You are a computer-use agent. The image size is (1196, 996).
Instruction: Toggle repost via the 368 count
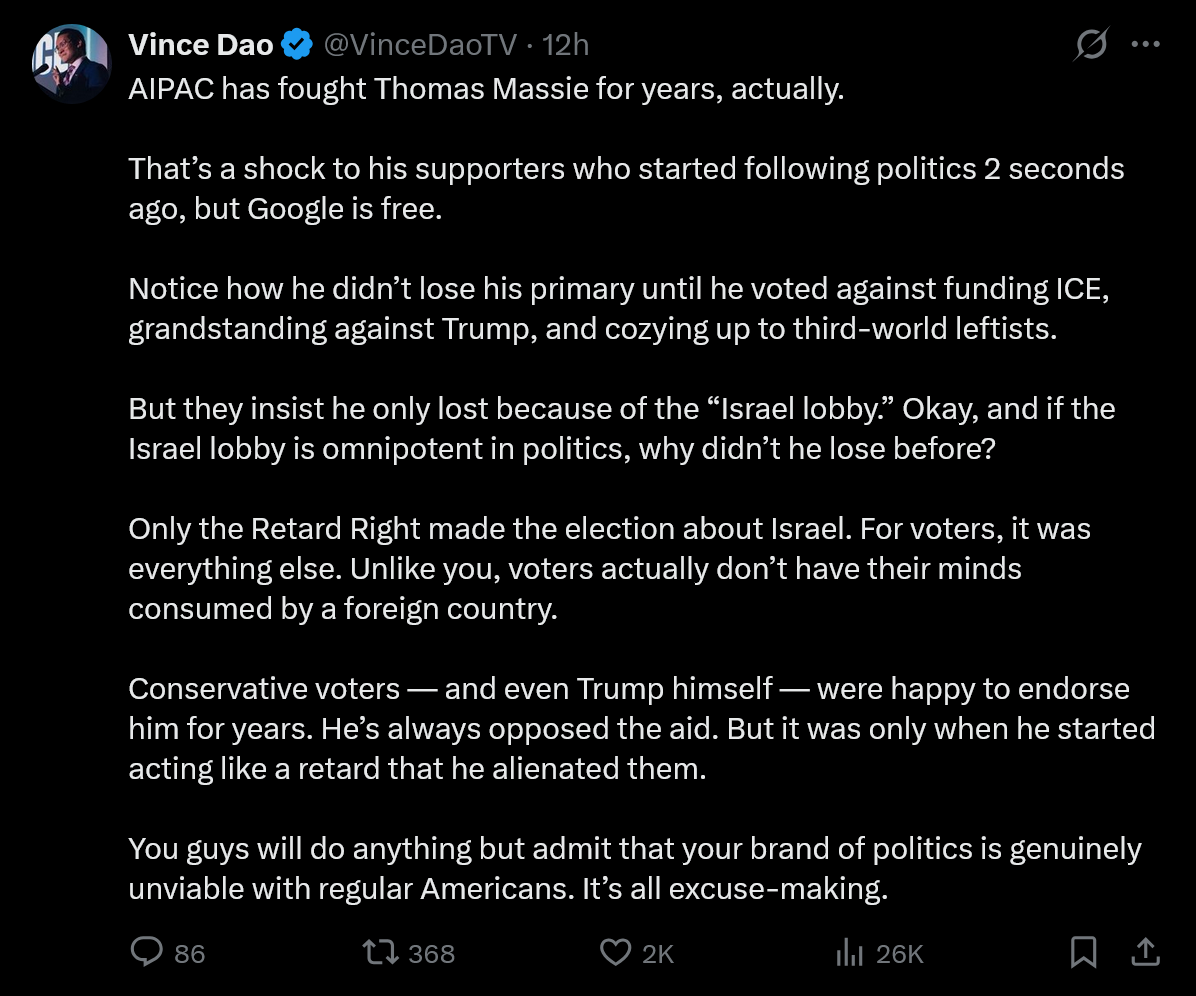click(x=431, y=954)
